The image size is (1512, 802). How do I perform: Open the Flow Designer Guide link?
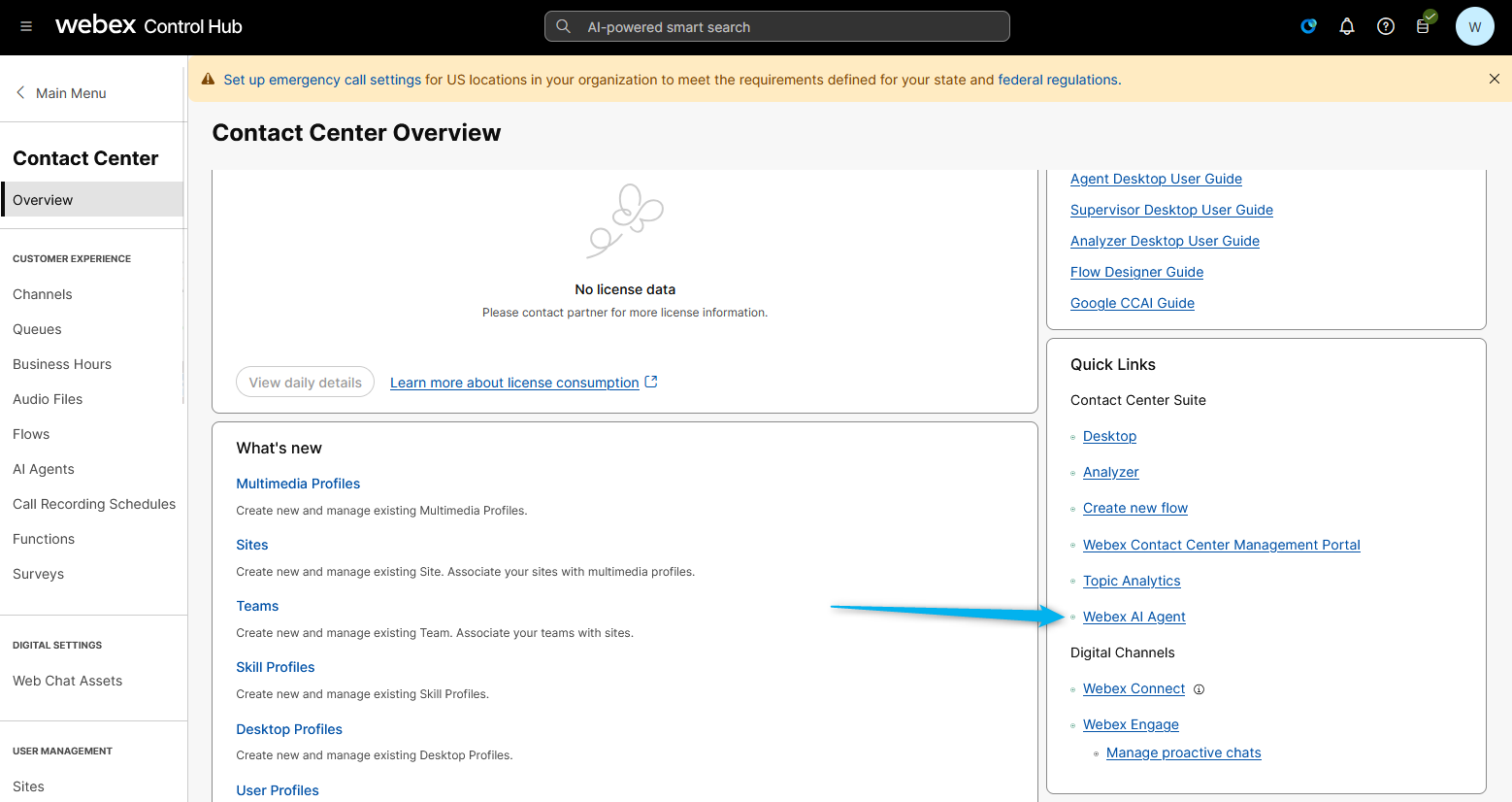pos(1136,272)
